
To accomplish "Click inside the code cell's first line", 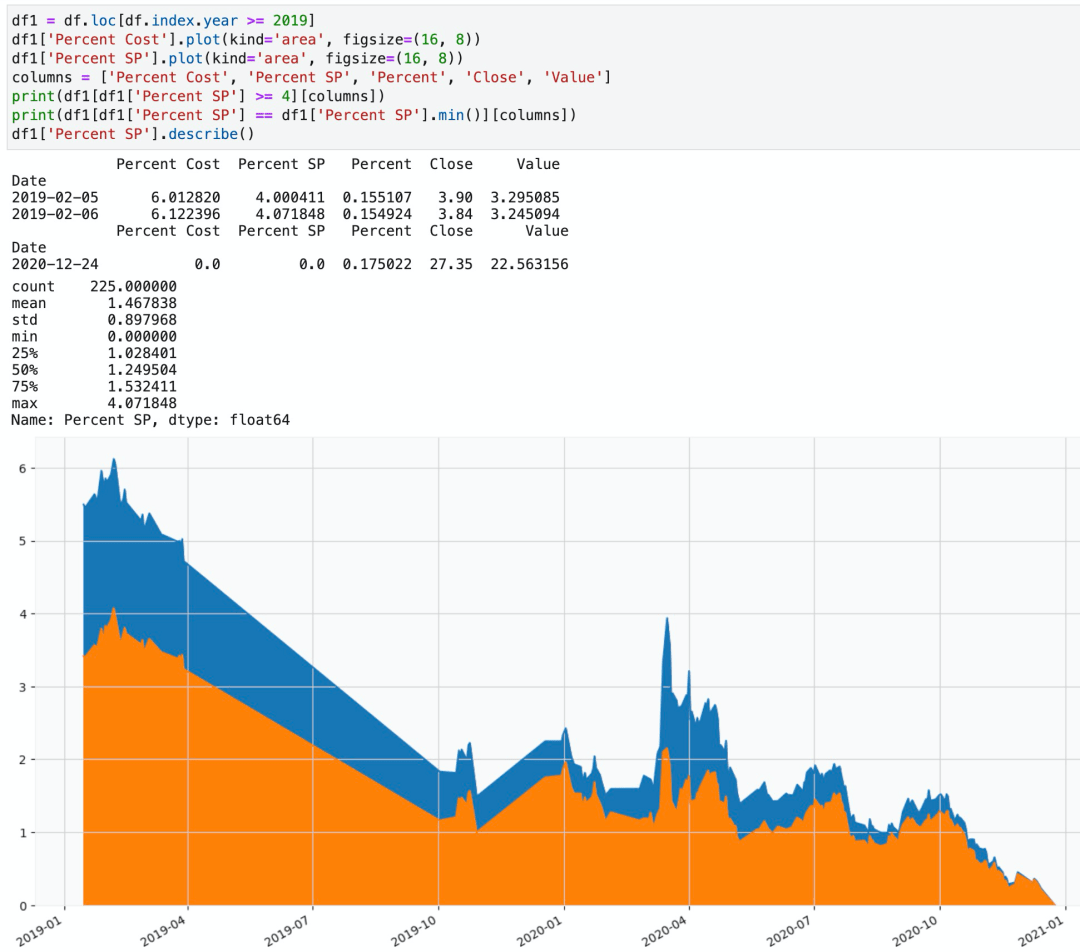I will (160, 20).
